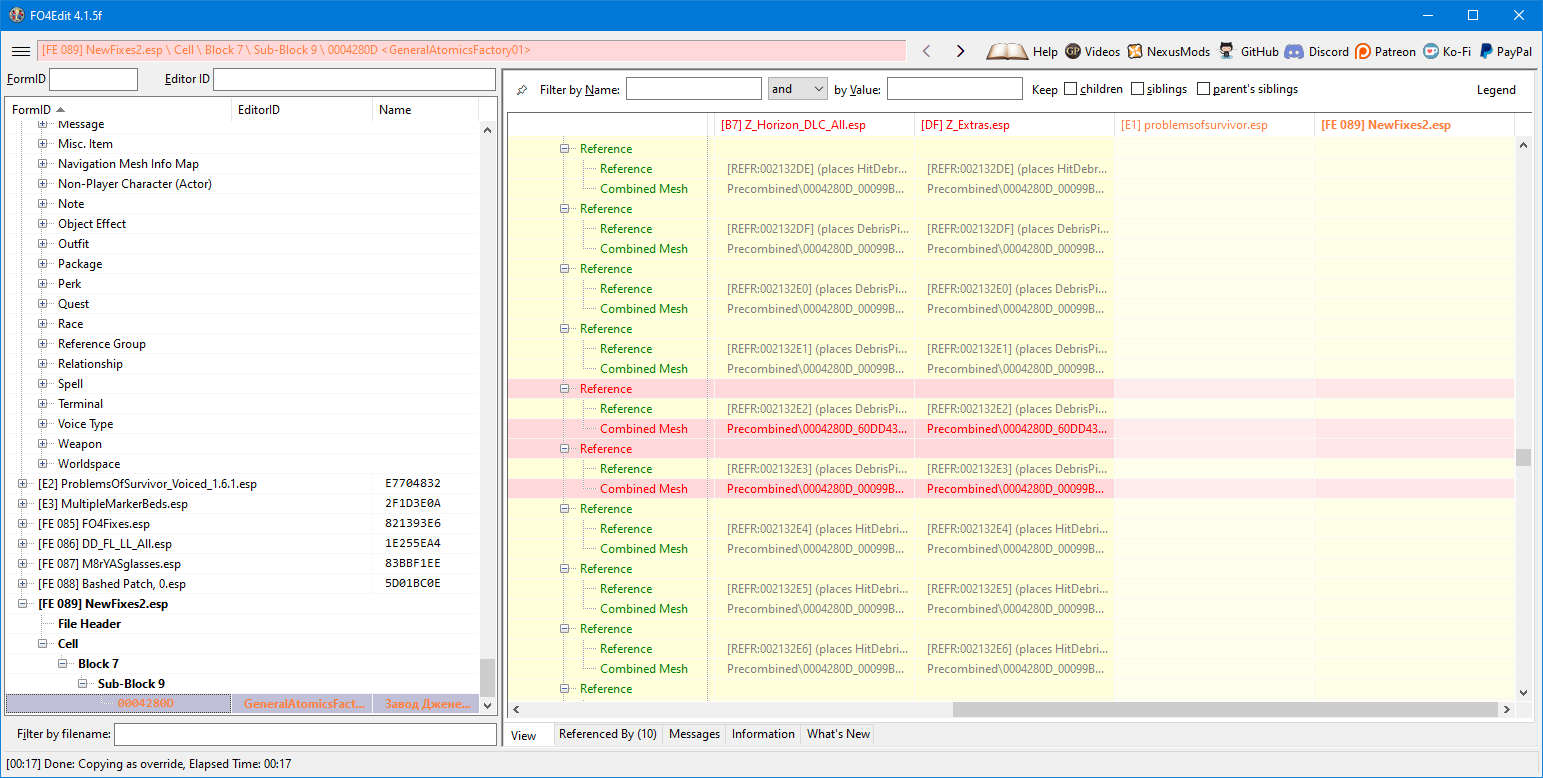Open the Messages tab
1543x778 pixels.
click(x=694, y=734)
